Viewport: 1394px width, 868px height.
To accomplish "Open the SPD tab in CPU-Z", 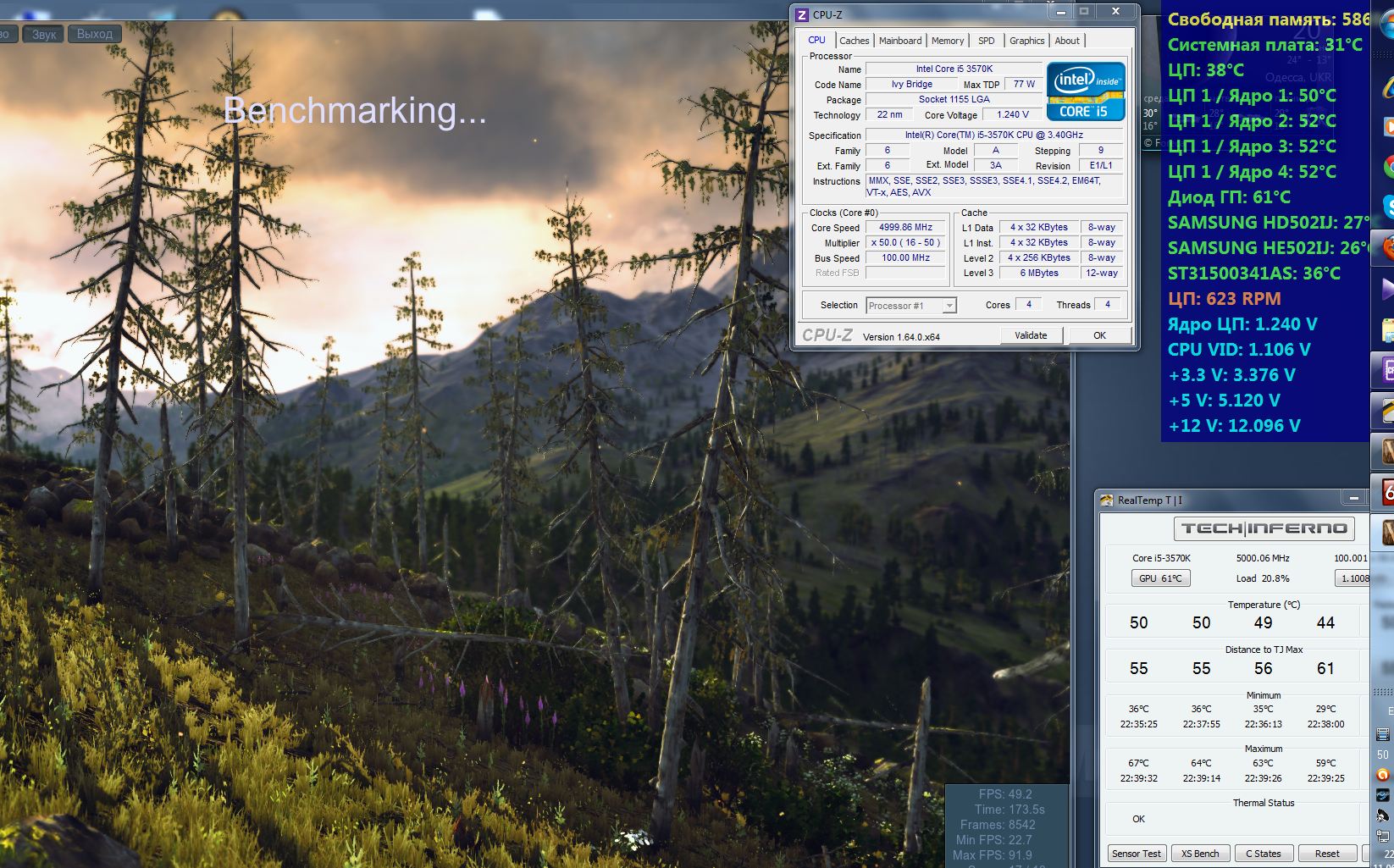I will click(x=987, y=41).
